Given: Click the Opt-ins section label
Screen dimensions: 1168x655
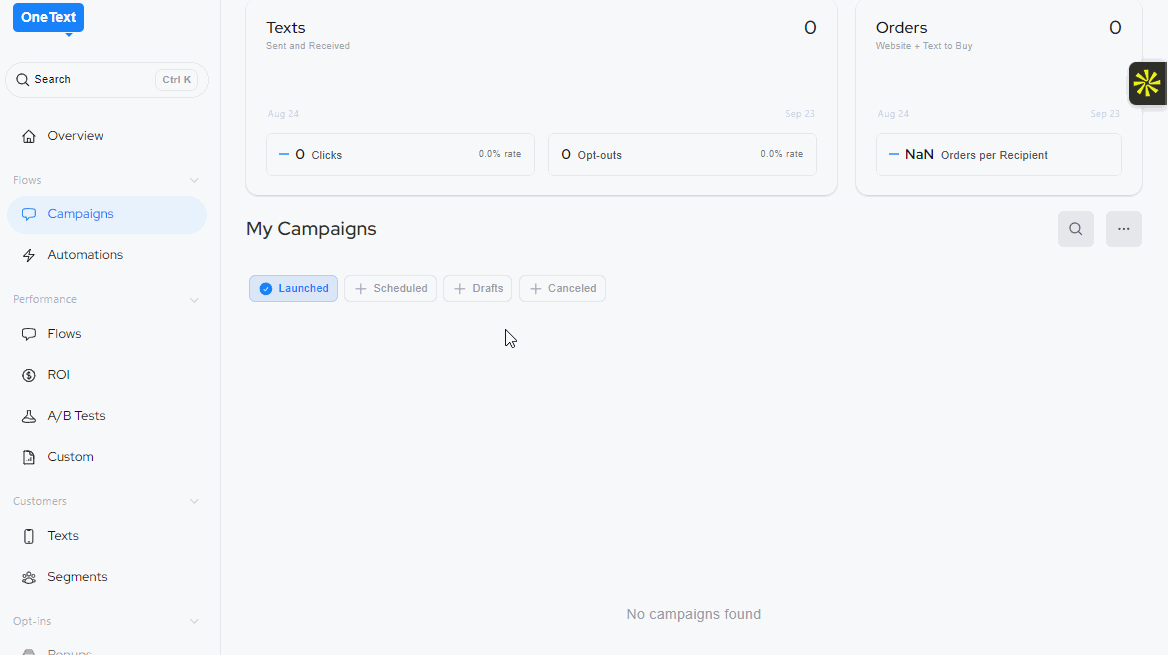Looking at the screenshot, I should [x=32, y=621].
